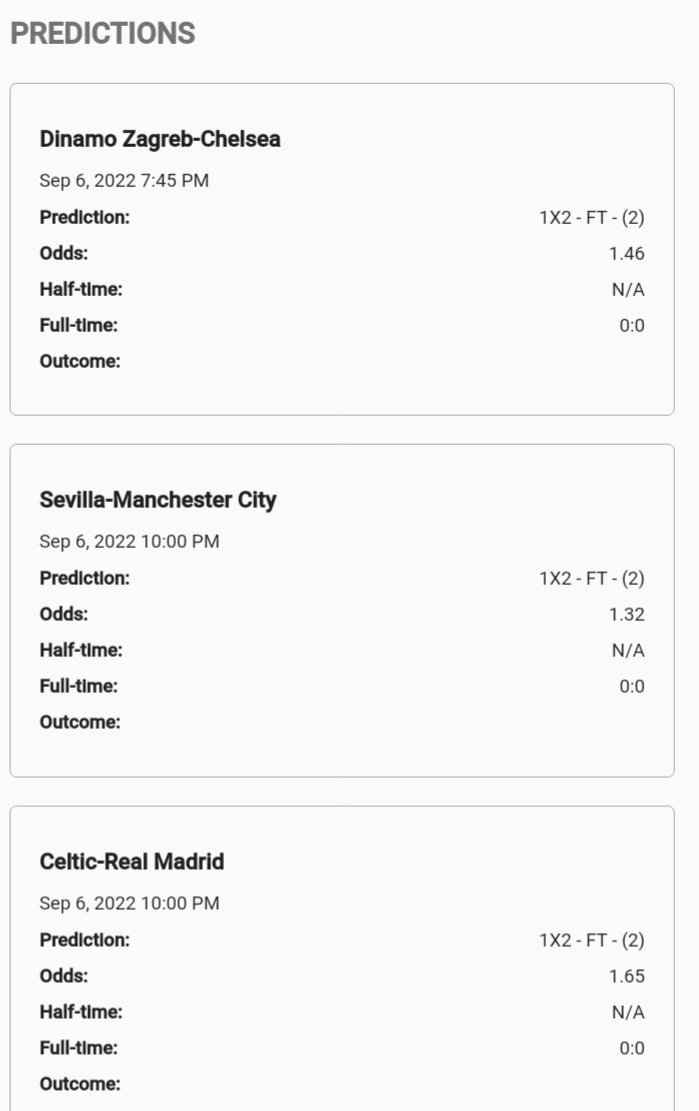Screen dimensions: 699x1111
Task: Open the Sevilla-Manchester City match title
Action: point(158,500)
